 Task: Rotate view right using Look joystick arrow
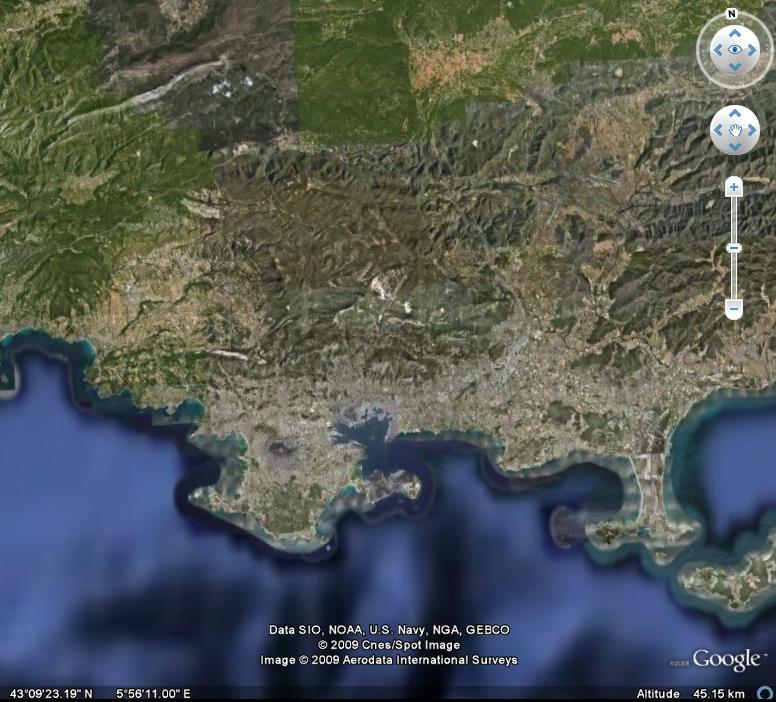pyautogui.click(x=753, y=49)
